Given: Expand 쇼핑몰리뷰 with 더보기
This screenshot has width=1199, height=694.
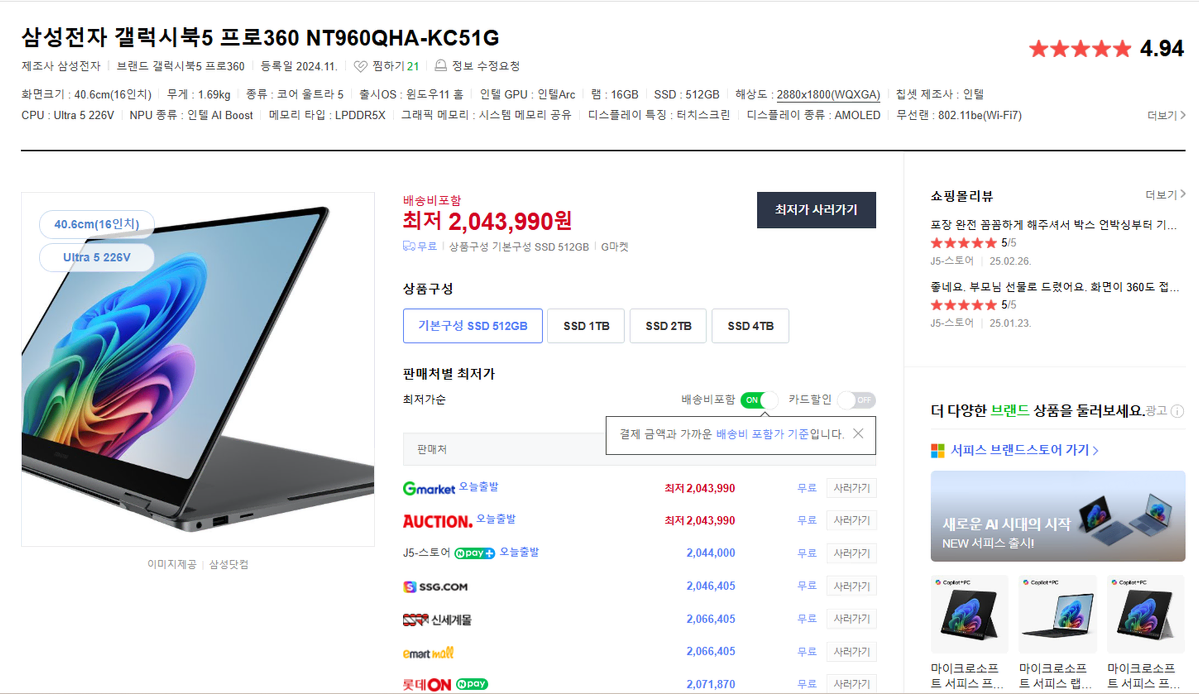Looking at the screenshot, I should pyautogui.click(x=1166, y=195).
